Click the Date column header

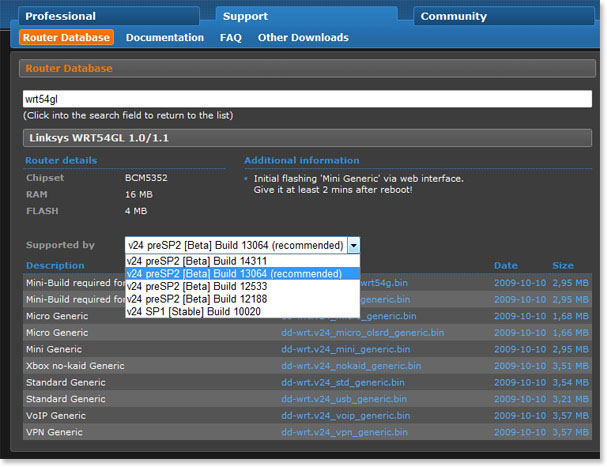pos(506,266)
